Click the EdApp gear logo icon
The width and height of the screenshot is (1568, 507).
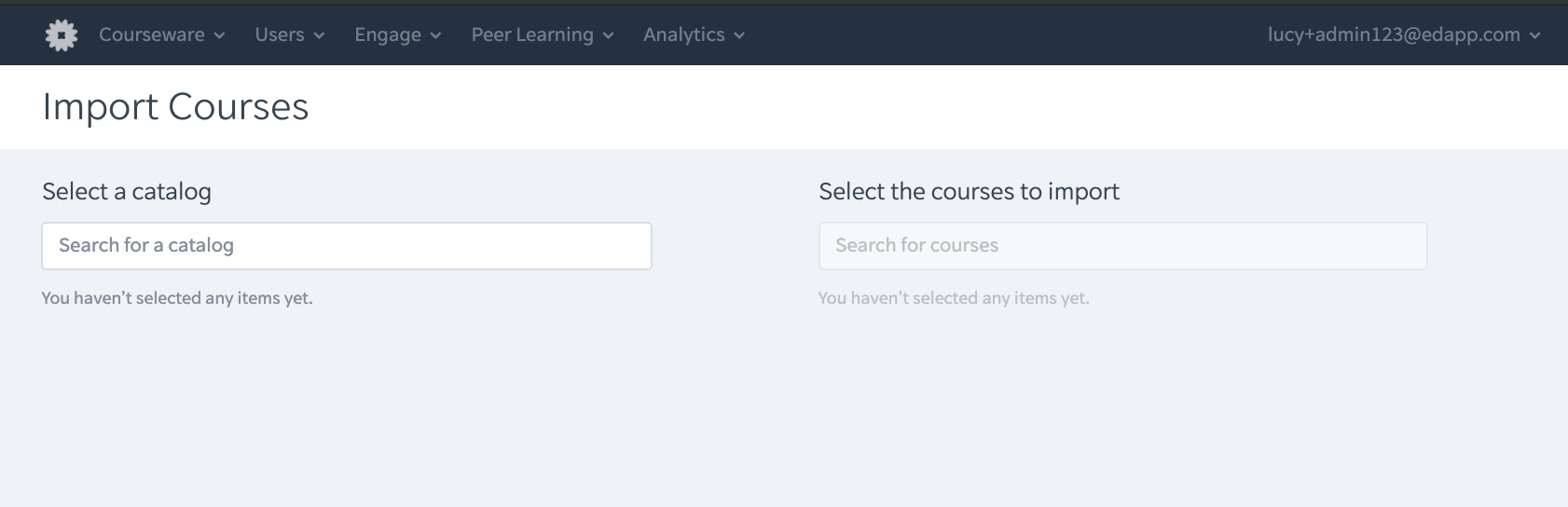point(62,35)
